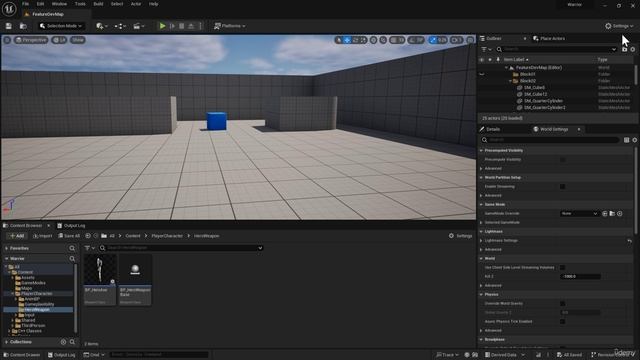
Task: Expand the Collections section
Action: click(7, 342)
